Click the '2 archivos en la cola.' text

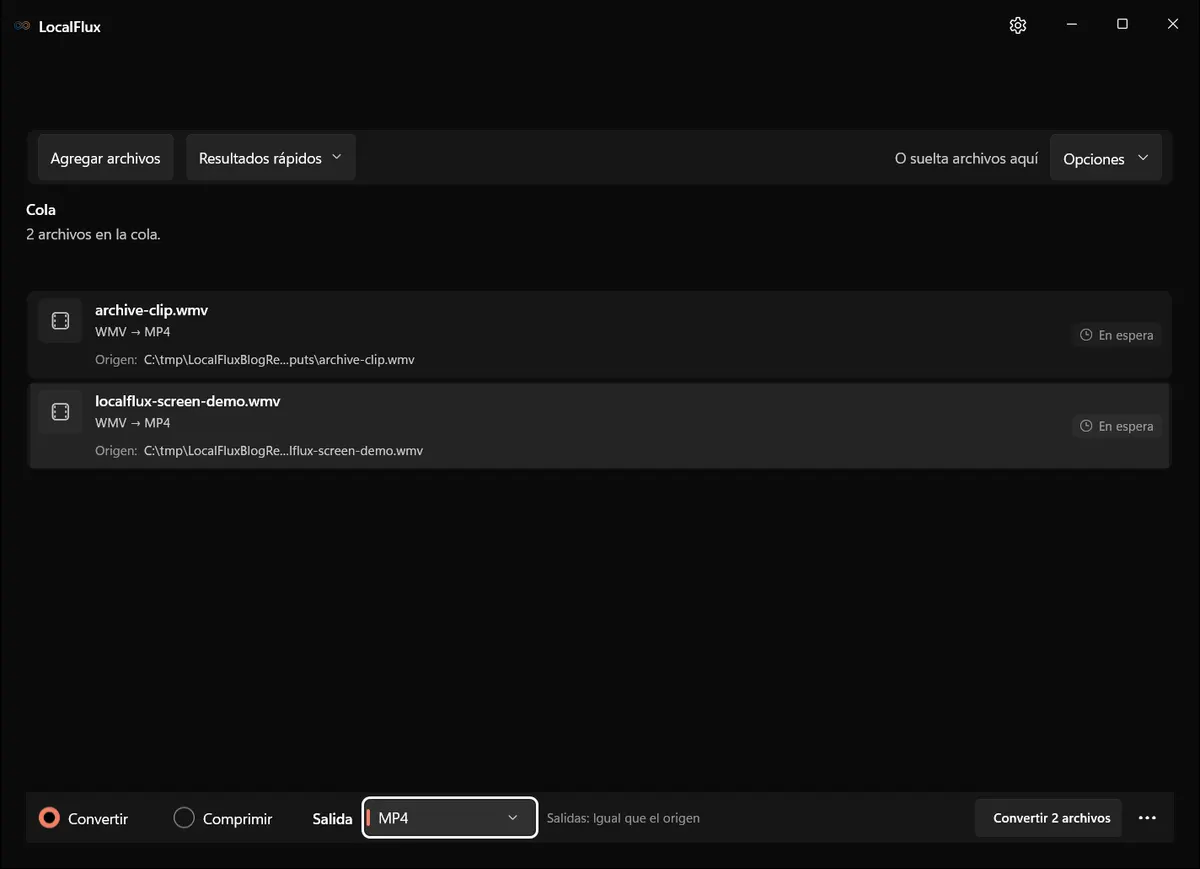pos(93,235)
